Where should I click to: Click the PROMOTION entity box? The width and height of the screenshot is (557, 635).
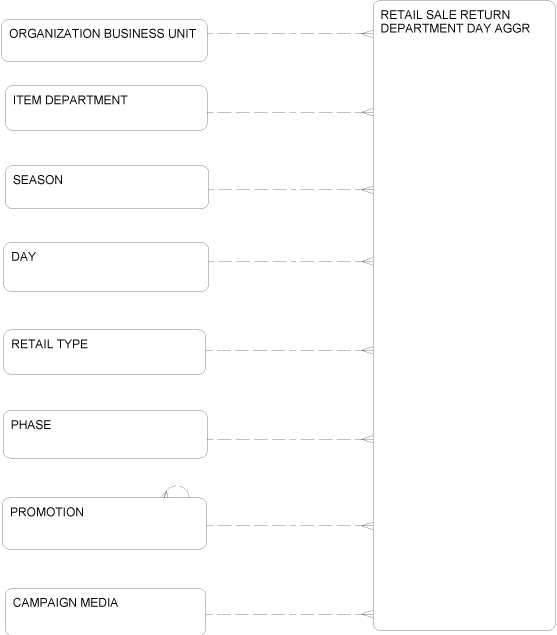[105, 523]
